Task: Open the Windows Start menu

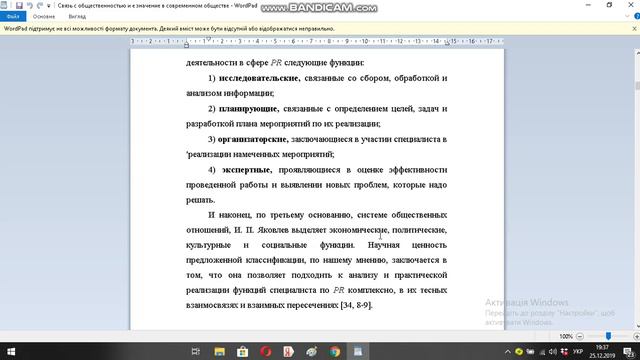Action: 11,351
